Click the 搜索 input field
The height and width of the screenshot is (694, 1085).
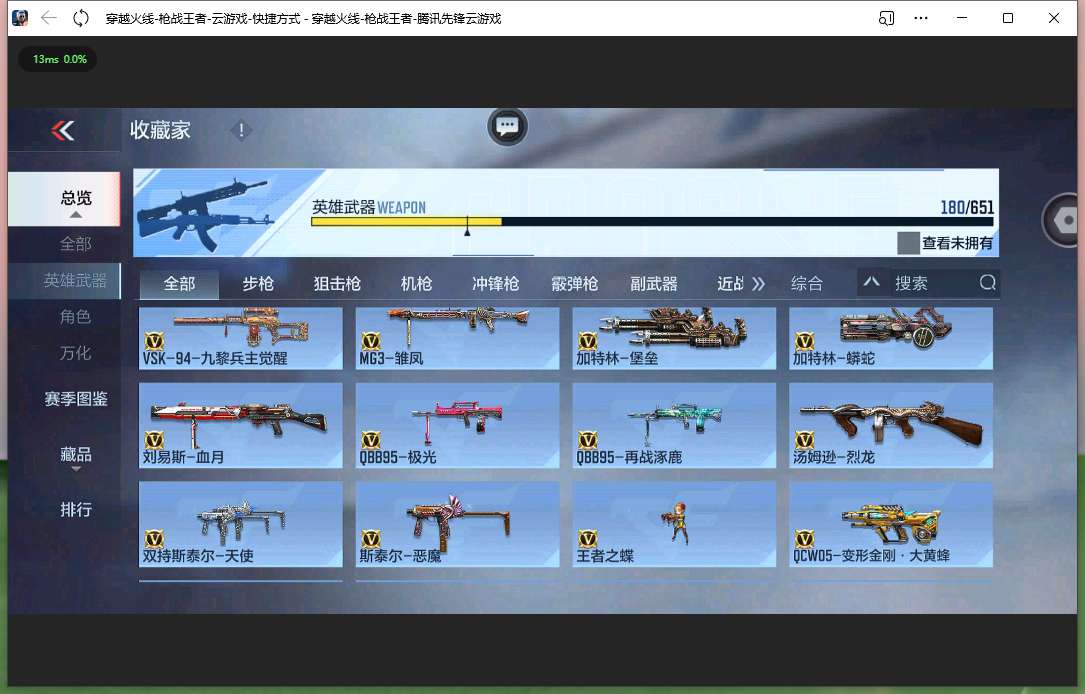(x=931, y=283)
